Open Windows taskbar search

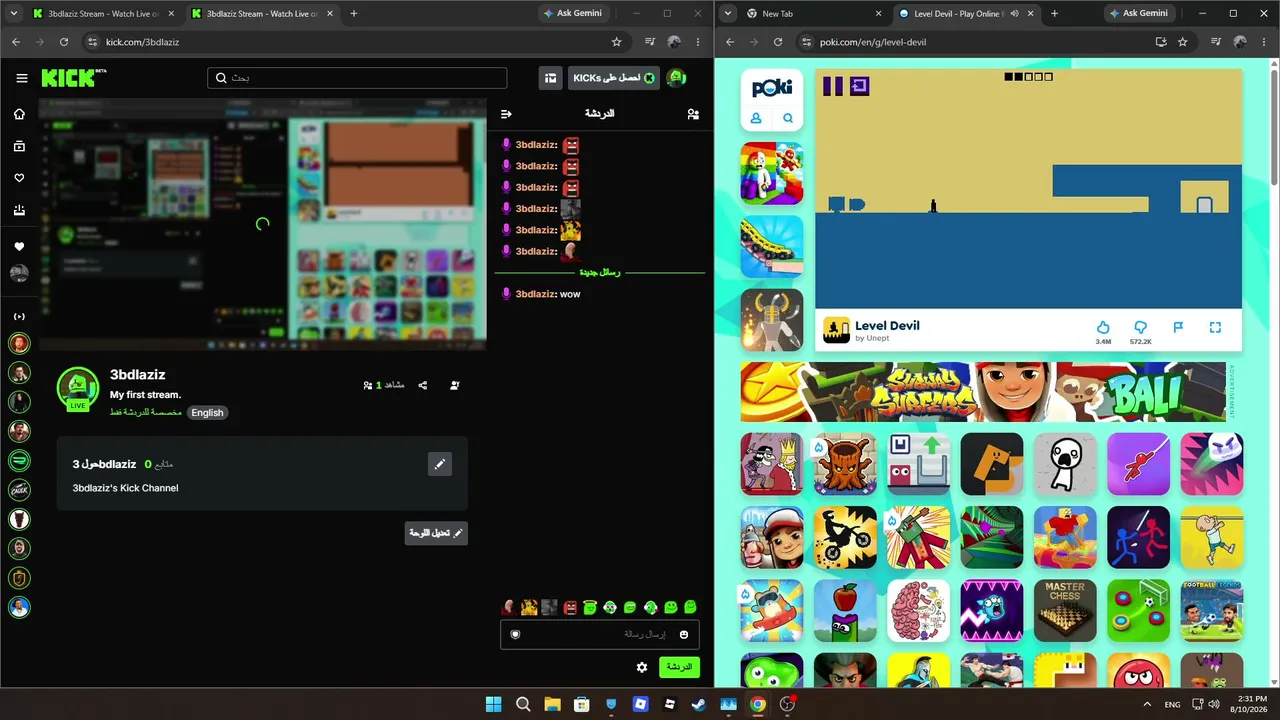[523, 704]
